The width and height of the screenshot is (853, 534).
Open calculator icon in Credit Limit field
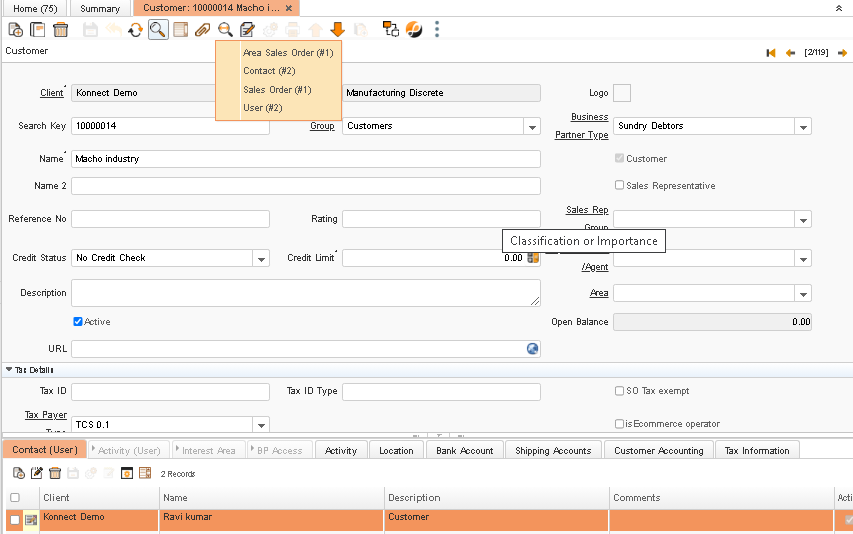533,258
